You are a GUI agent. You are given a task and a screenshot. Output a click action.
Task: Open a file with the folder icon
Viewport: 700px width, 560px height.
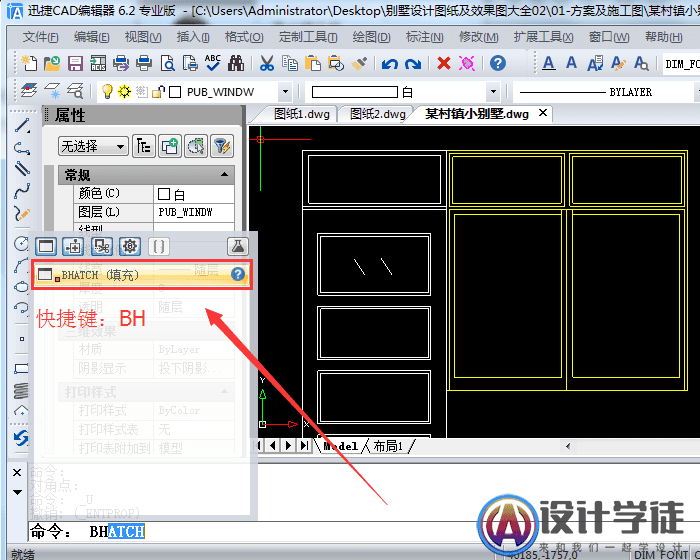52,63
